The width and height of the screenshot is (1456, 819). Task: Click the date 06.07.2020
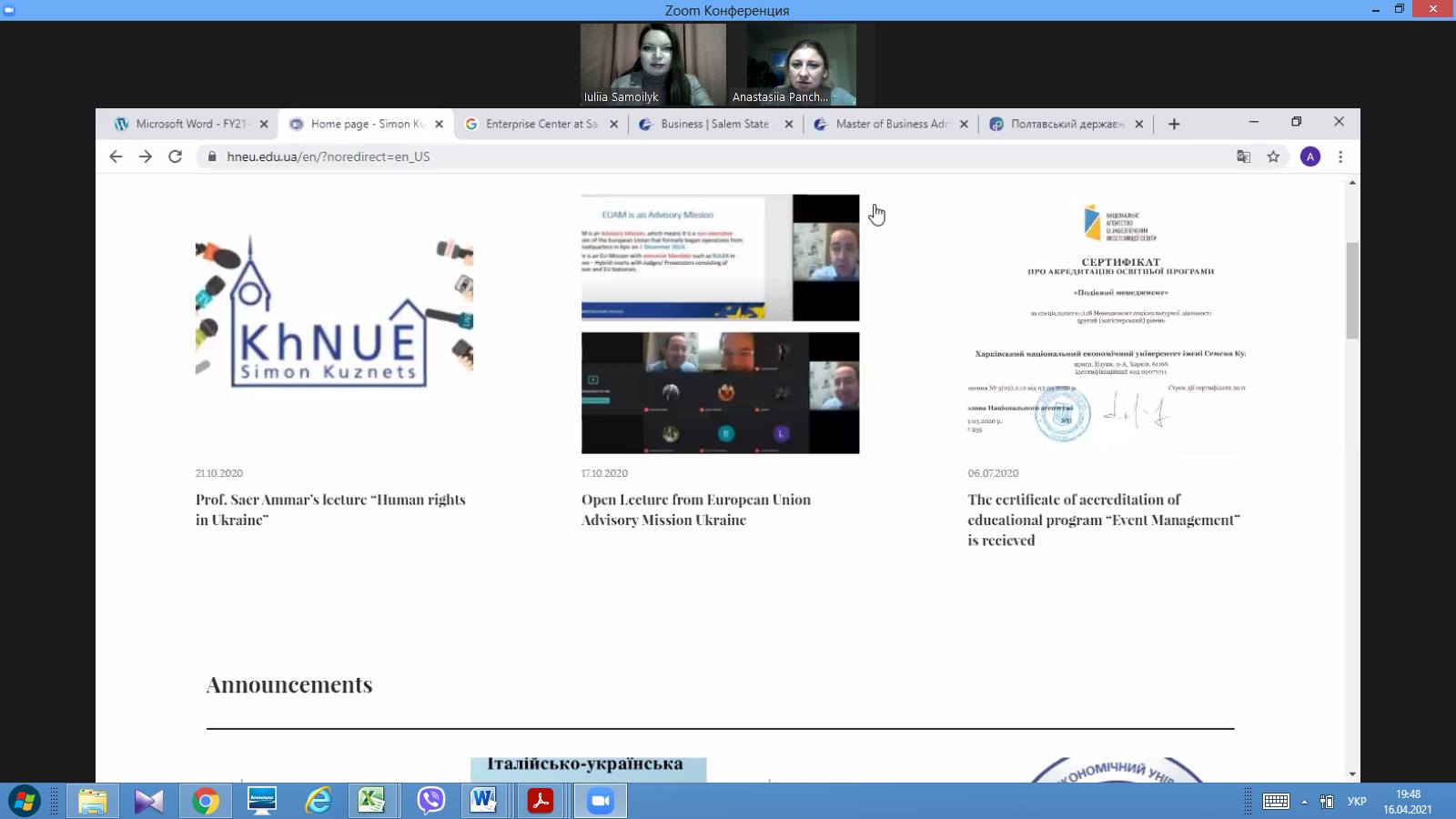coord(993,473)
